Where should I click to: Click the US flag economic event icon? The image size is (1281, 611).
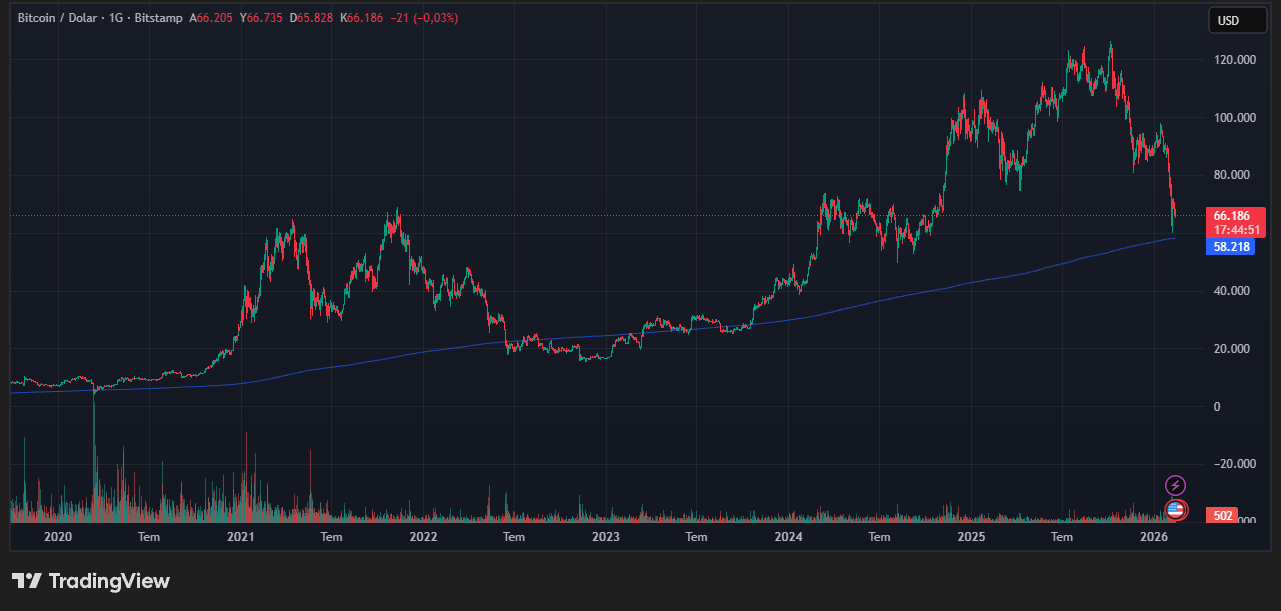point(1176,510)
